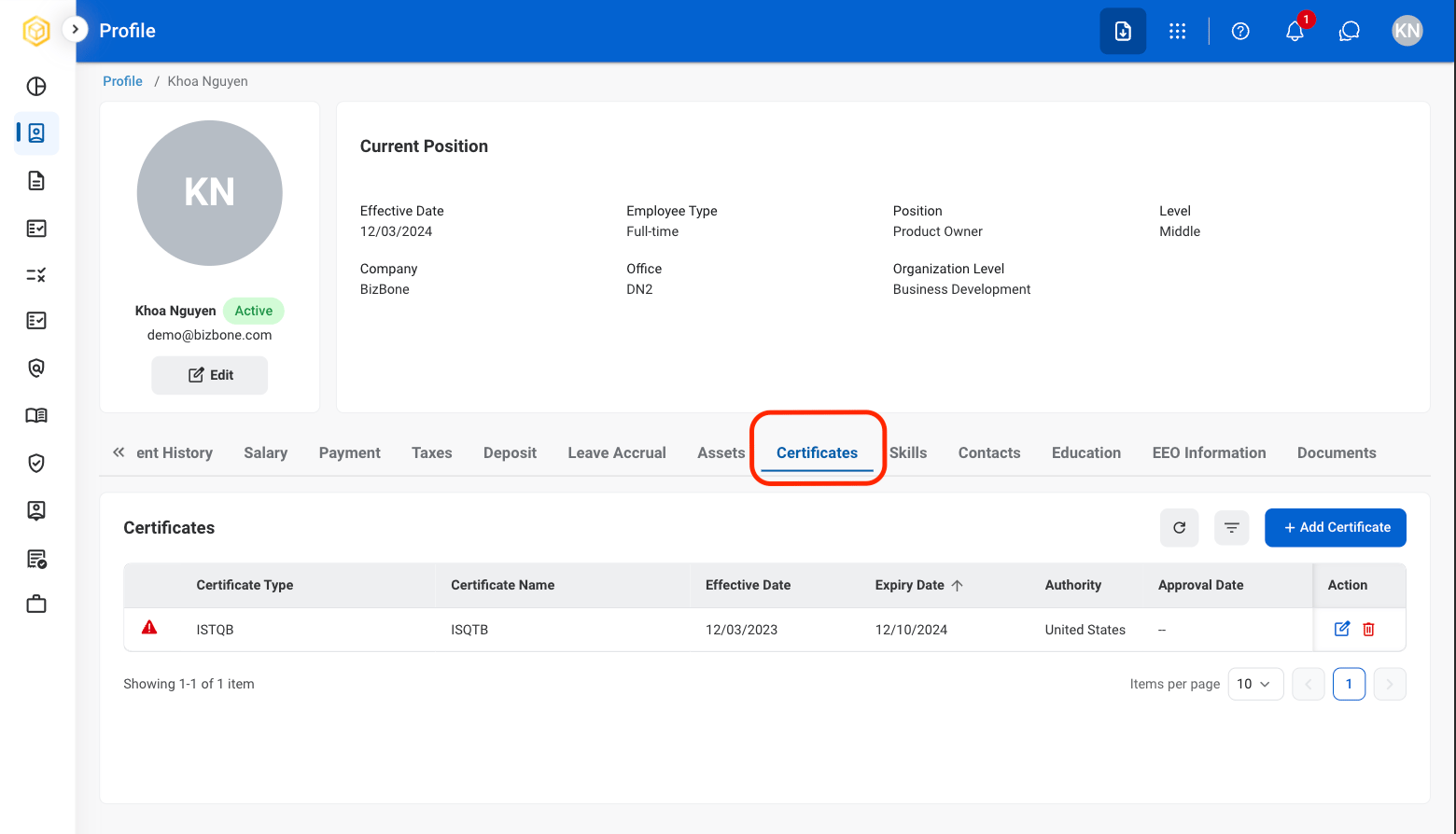Open the dashboard pie chart sidebar icon
This screenshot has width=1456, height=834.
[x=36, y=87]
